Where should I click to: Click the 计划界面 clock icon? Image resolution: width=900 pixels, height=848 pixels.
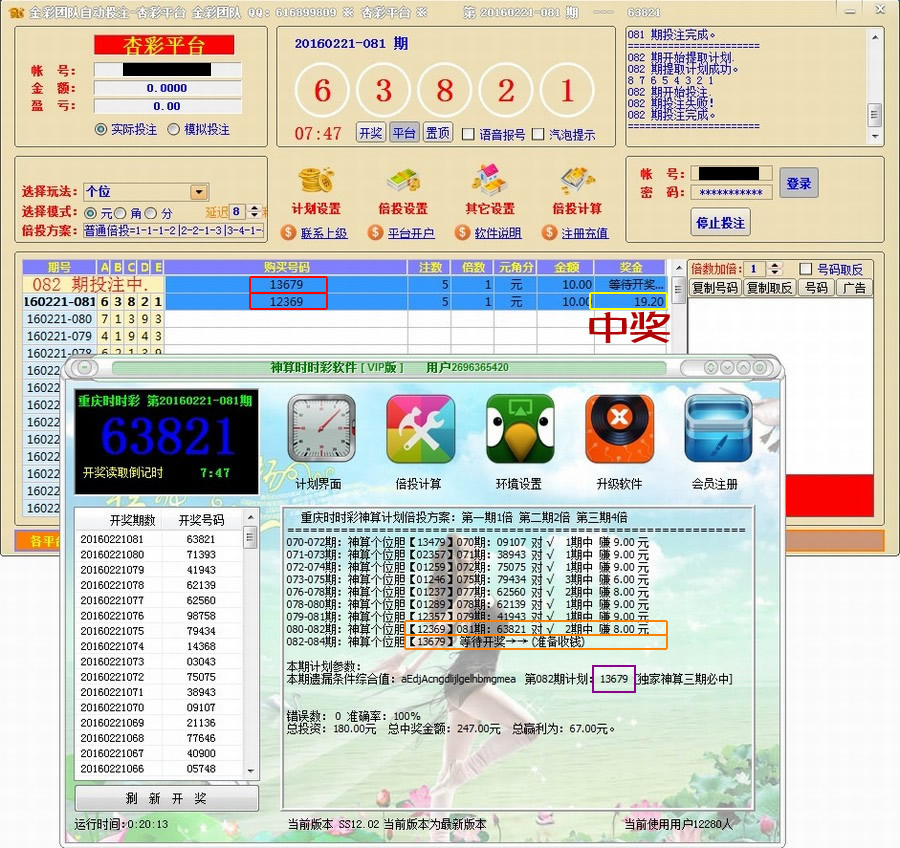coord(320,429)
